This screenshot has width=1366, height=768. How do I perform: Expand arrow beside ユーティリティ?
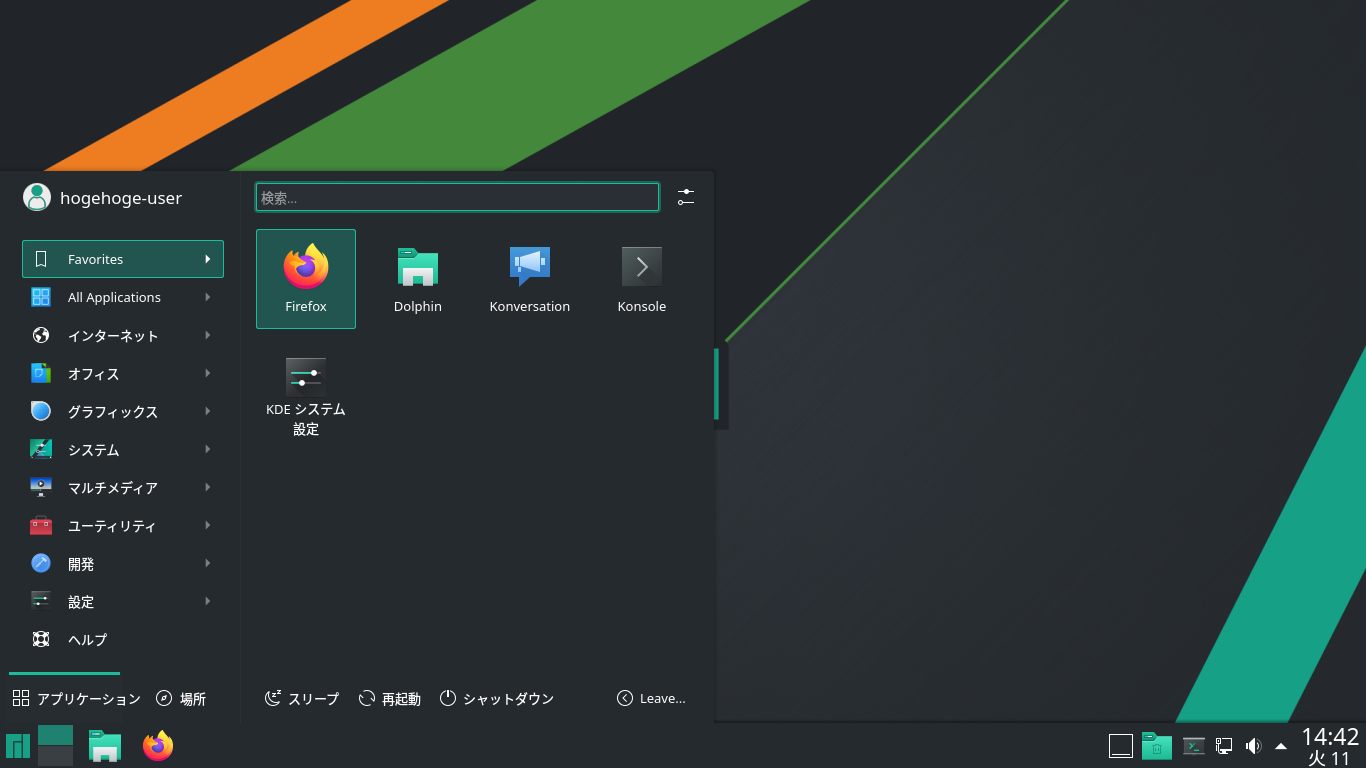(x=208, y=525)
